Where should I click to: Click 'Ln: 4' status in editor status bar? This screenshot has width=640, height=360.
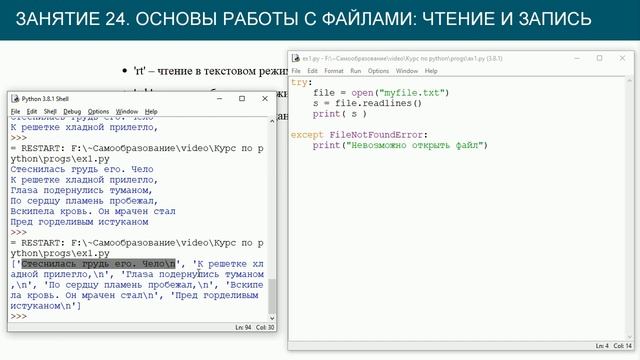pyautogui.click(x=602, y=346)
